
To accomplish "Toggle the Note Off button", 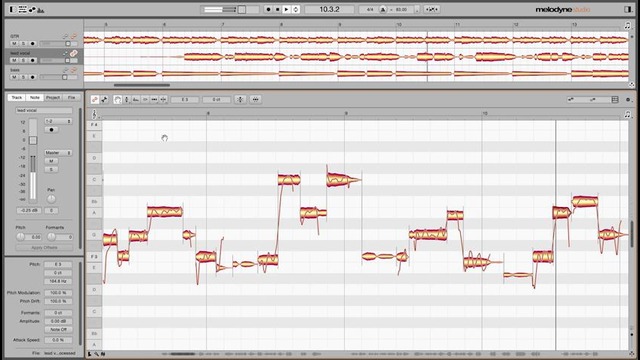I will tap(58, 329).
